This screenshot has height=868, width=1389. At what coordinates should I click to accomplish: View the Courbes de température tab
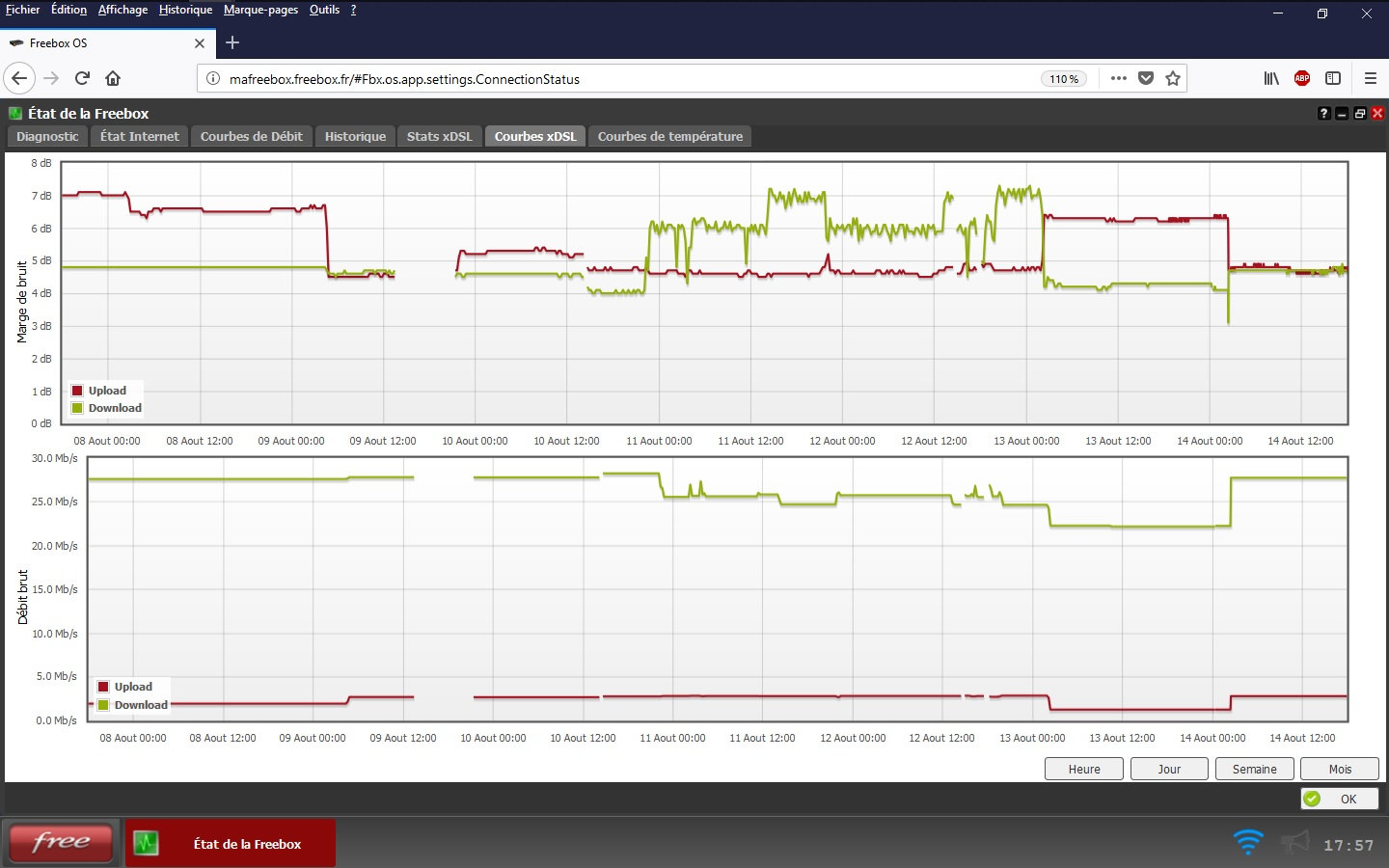(x=670, y=137)
